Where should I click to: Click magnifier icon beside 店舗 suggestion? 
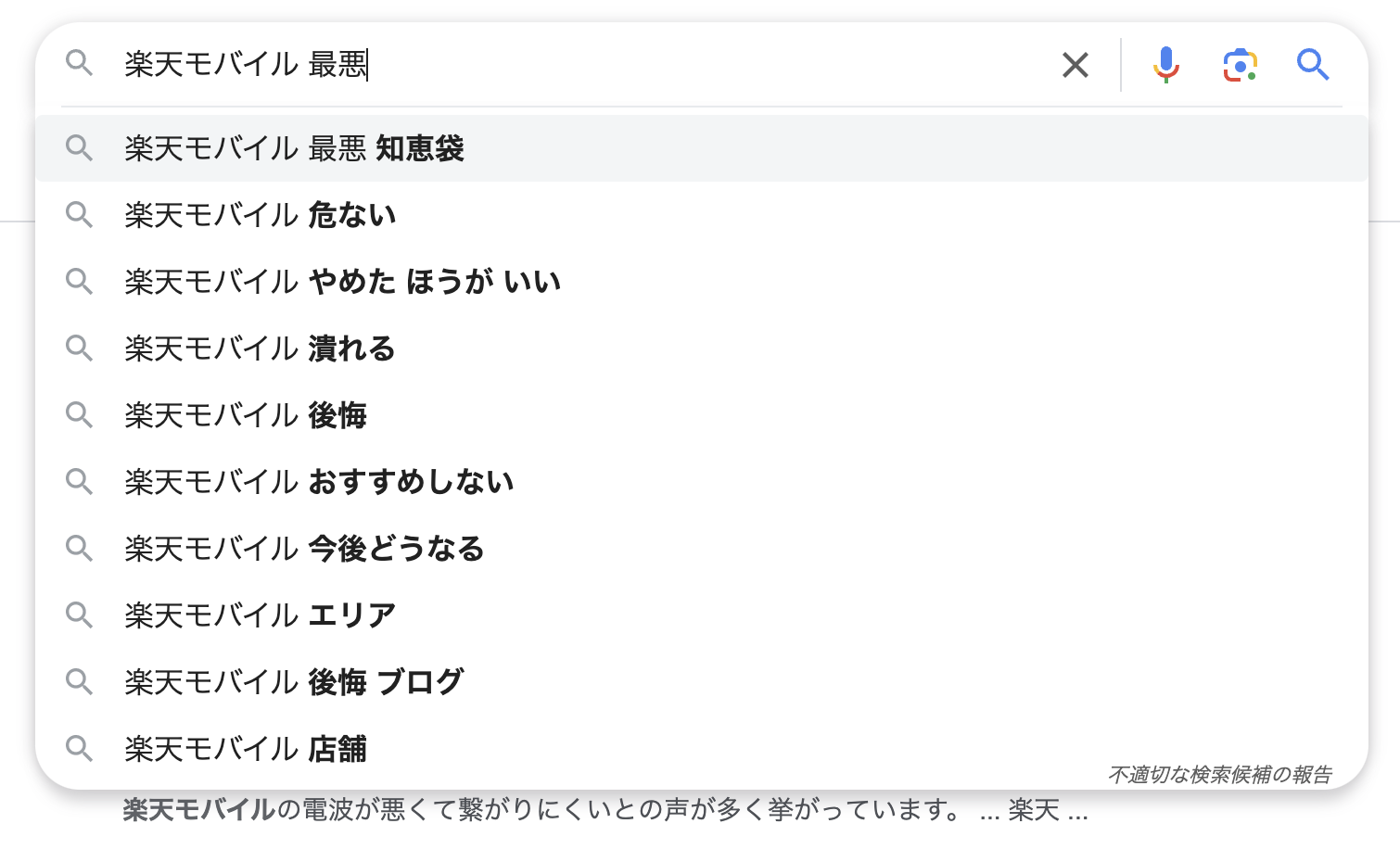(80, 749)
